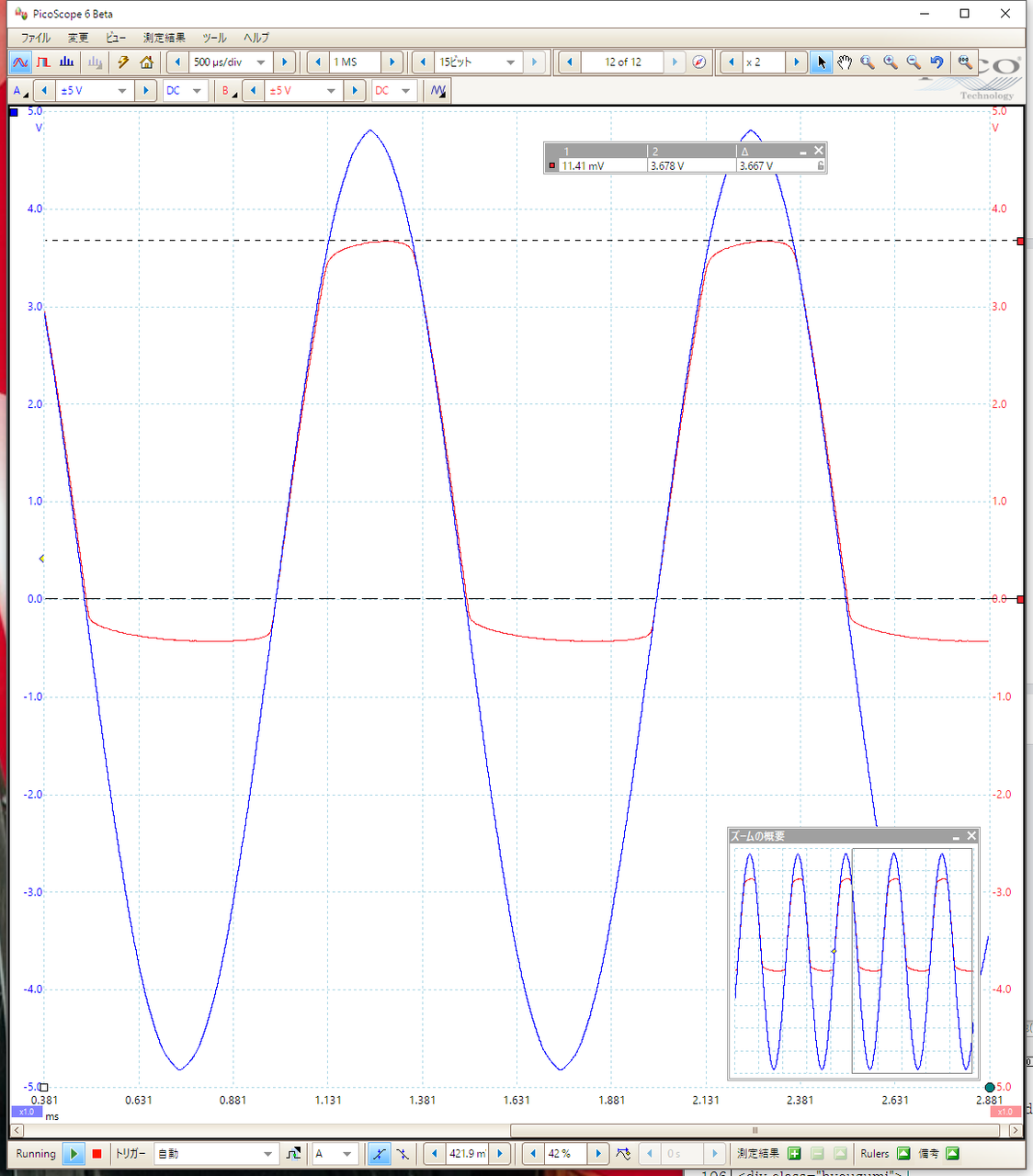Click the horizontal scrollbar below the graph
1033x1176 pixels.
click(754, 1131)
